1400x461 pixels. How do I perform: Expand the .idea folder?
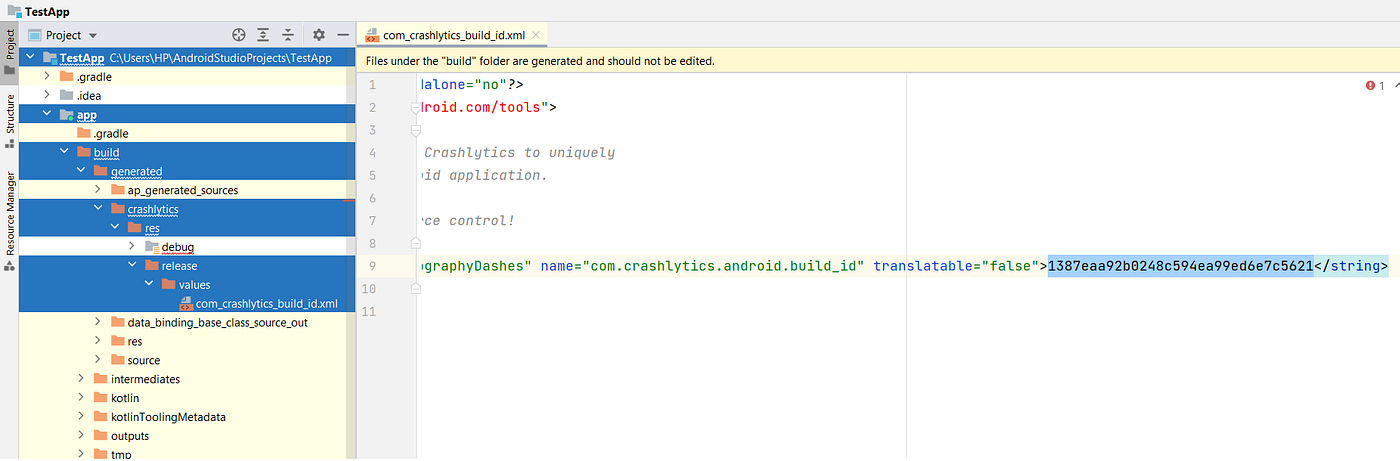(47, 96)
